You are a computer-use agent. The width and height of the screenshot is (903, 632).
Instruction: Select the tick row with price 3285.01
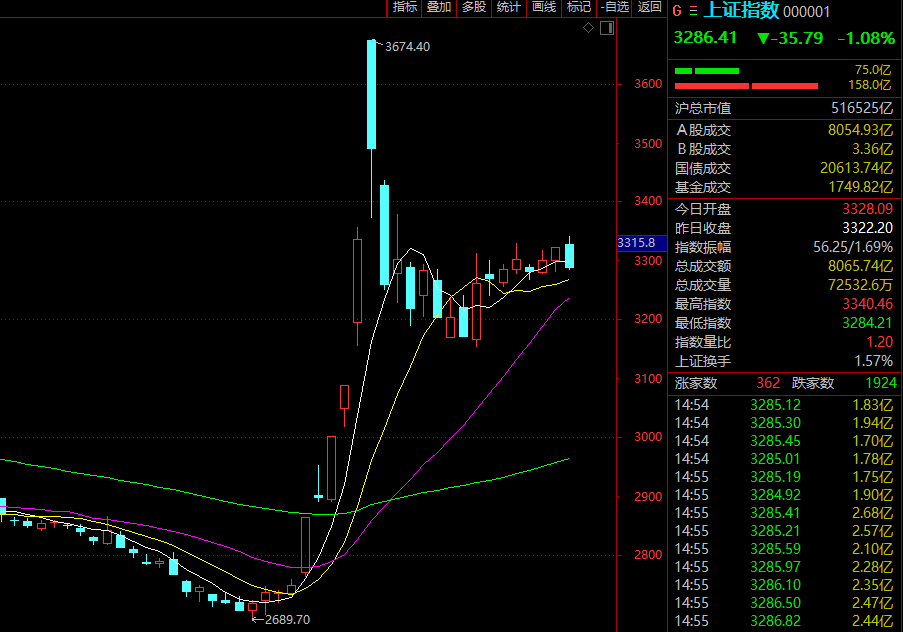(784, 459)
